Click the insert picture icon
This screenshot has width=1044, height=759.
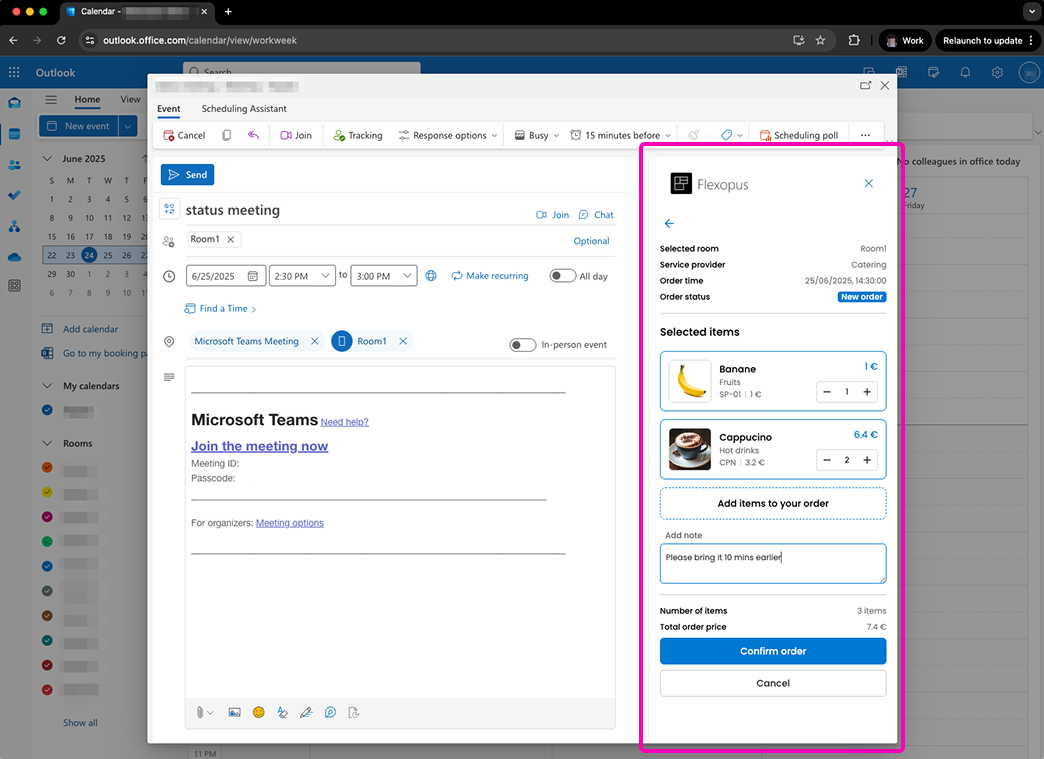(x=234, y=712)
